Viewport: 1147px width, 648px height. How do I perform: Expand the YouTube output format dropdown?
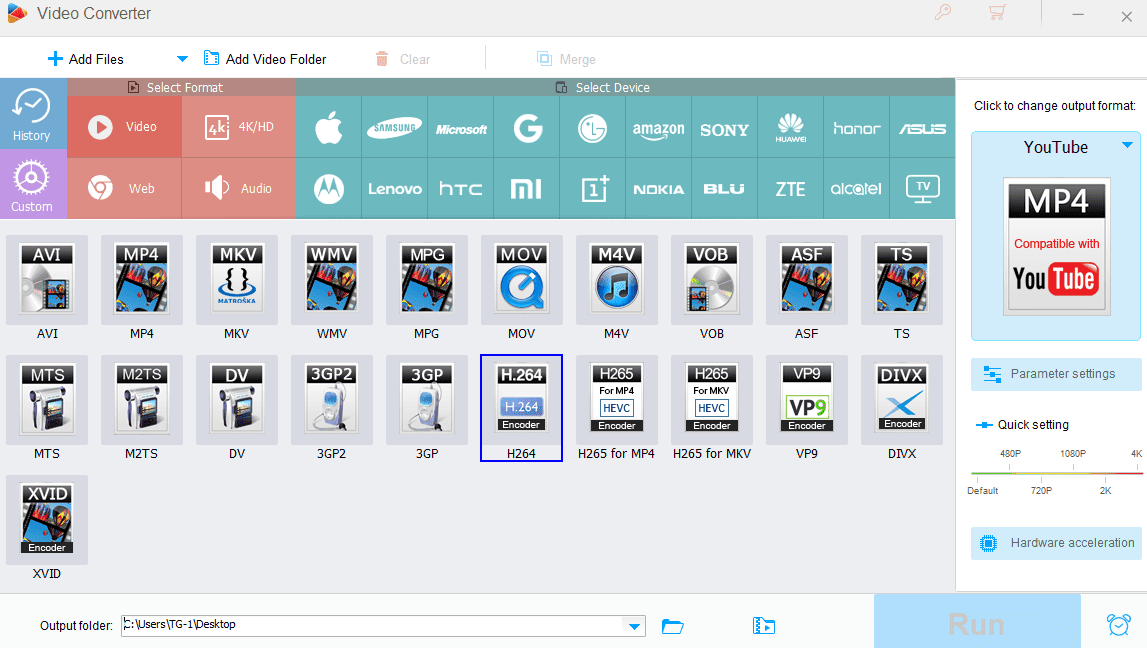[1127, 145]
